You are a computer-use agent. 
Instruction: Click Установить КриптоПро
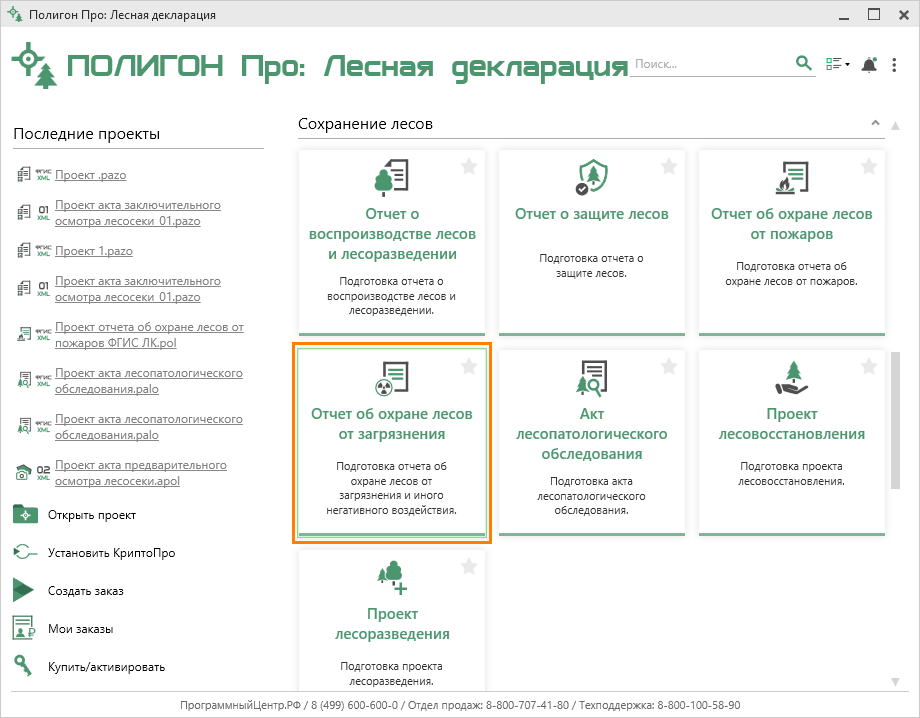pos(111,553)
